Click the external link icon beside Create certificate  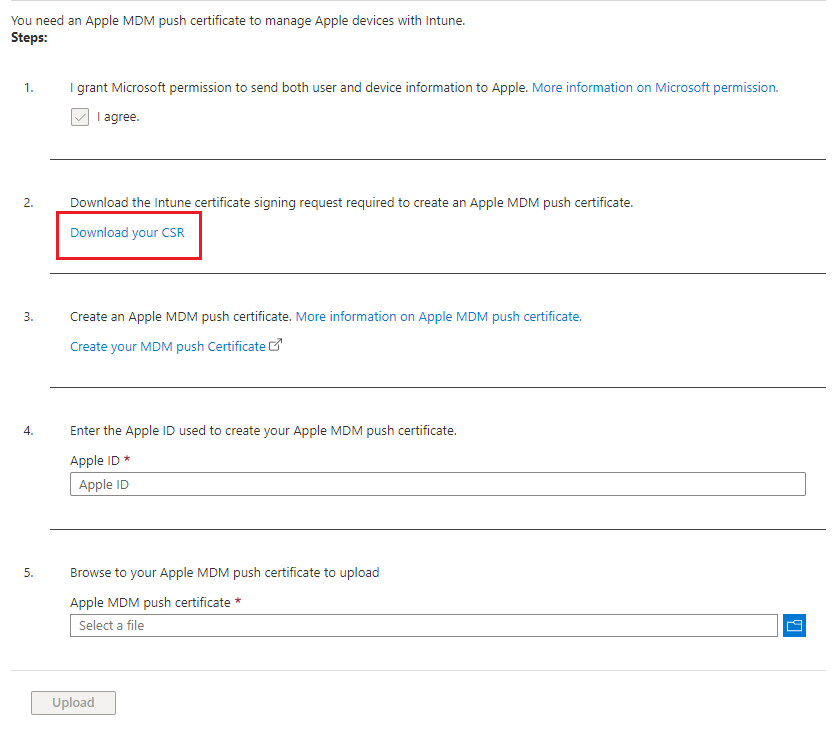(276, 346)
